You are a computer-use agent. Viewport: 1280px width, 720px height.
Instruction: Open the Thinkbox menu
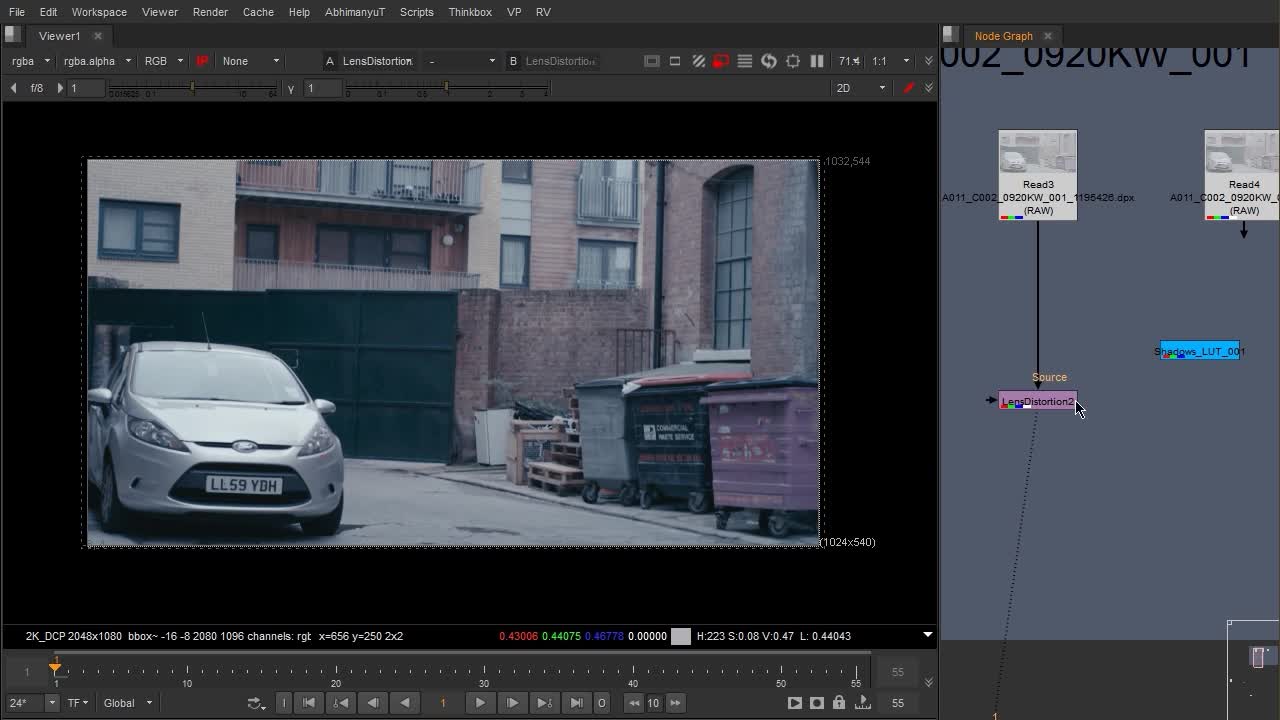(470, 12)
